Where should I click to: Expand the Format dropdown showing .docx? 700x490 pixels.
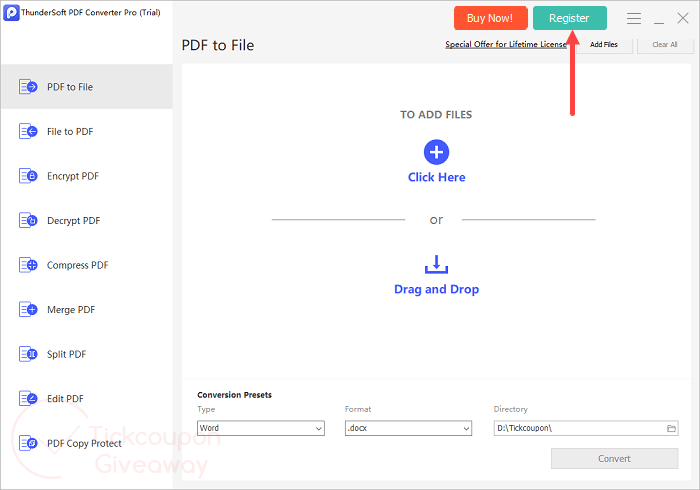point(408,428)
